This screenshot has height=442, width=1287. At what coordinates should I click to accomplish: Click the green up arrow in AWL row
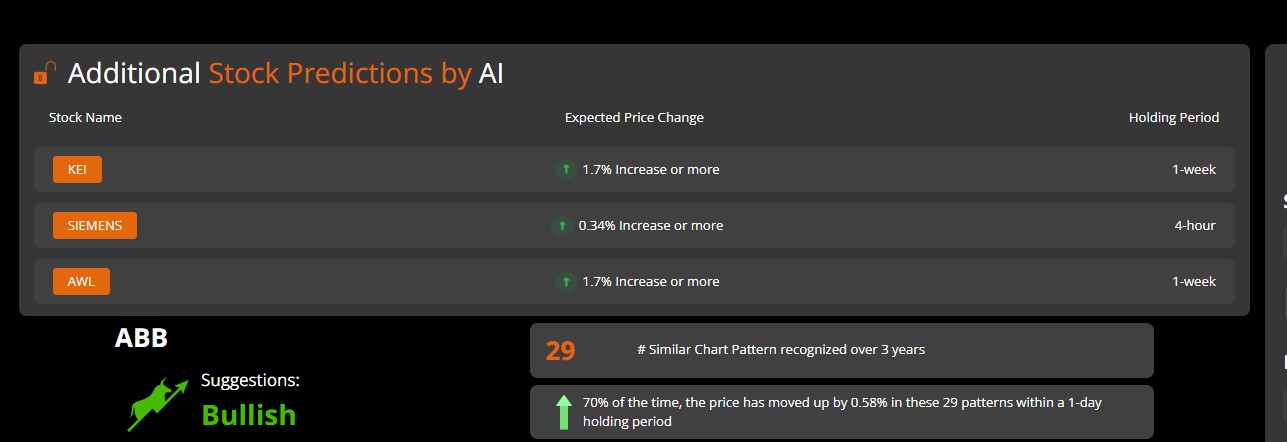[565, 282]
